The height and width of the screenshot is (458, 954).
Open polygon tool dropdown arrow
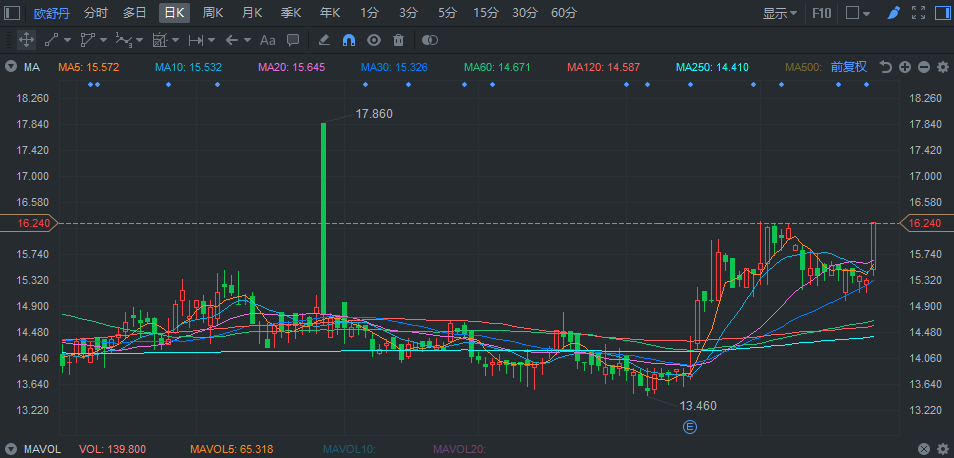(x=103, y=40)
